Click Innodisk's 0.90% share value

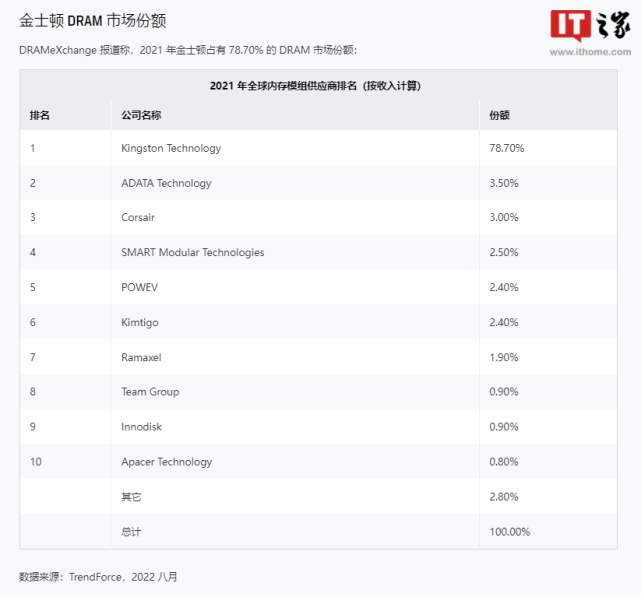pos(504,427)
